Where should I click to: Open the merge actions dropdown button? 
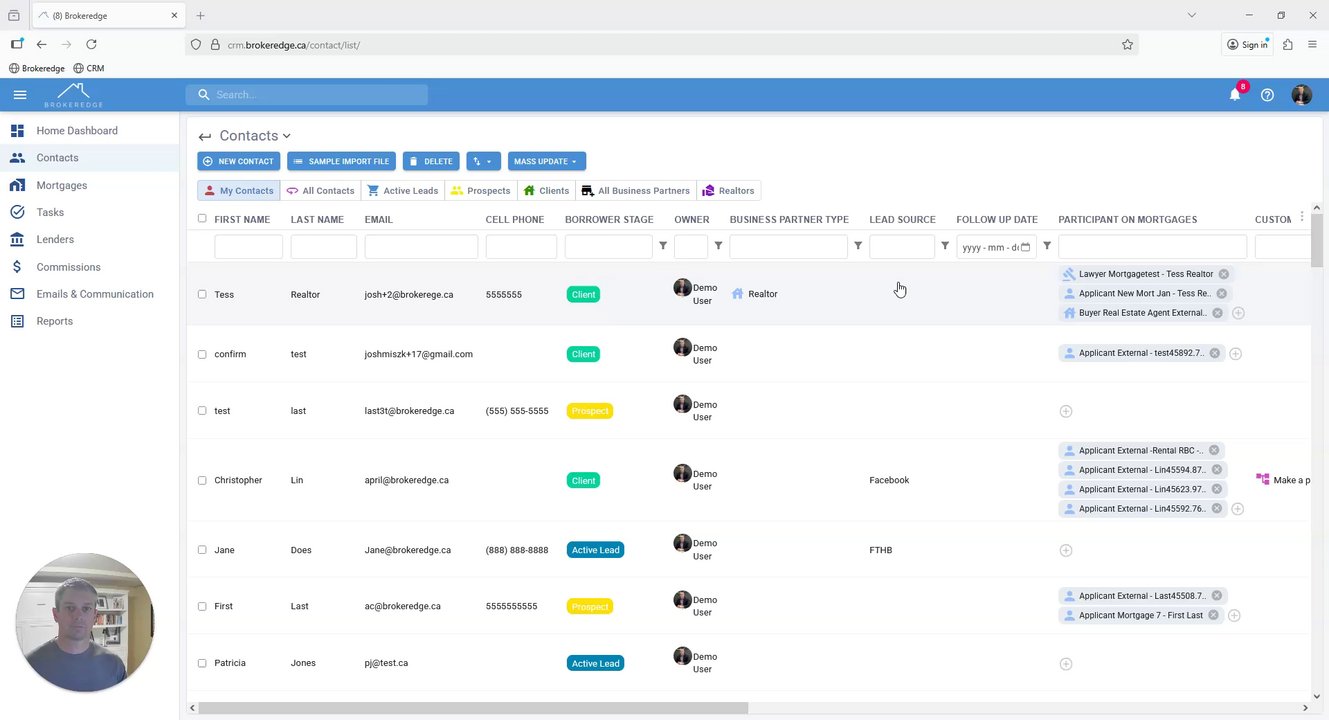[483, 161]
